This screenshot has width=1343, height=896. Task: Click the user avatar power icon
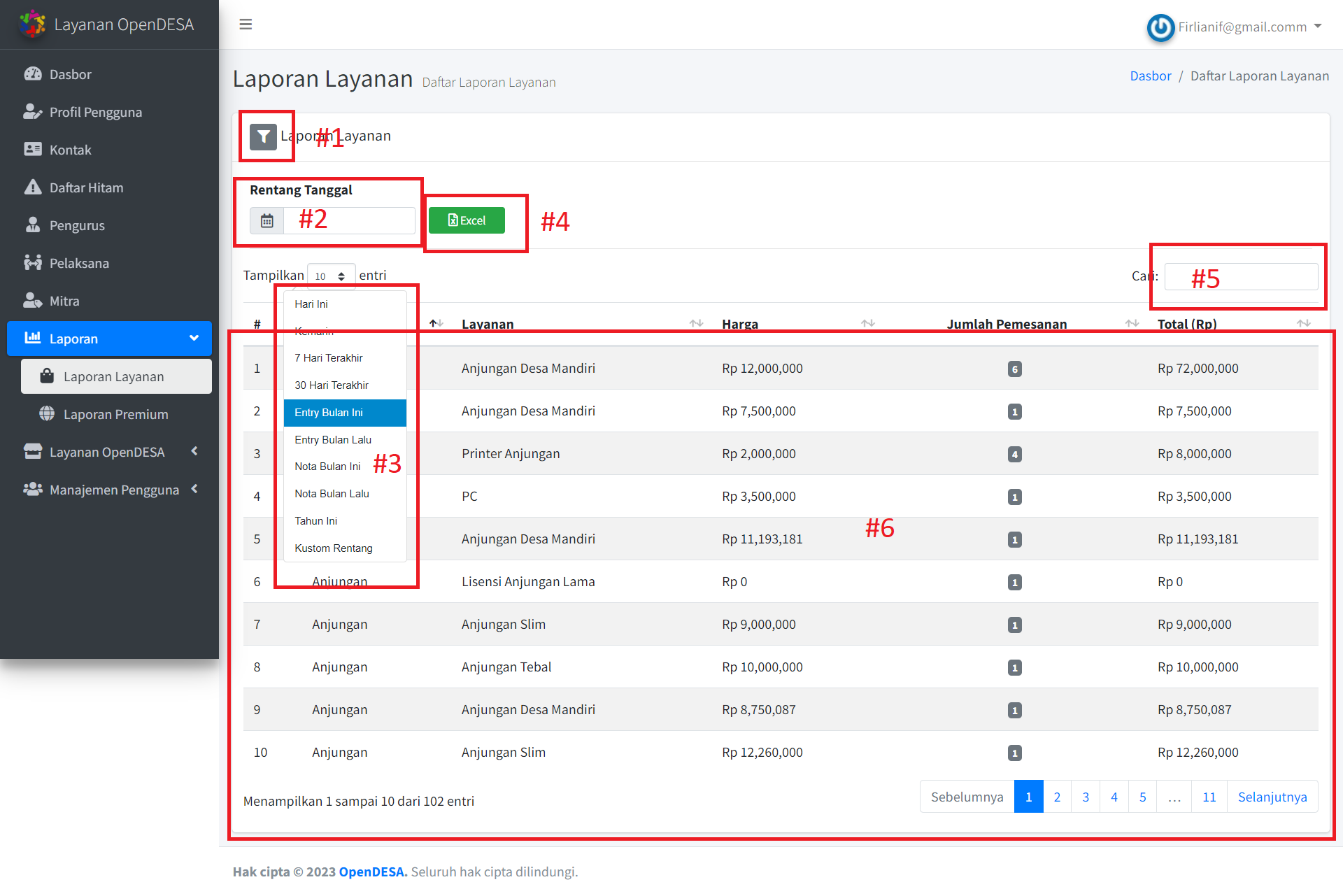[1160, 27]
